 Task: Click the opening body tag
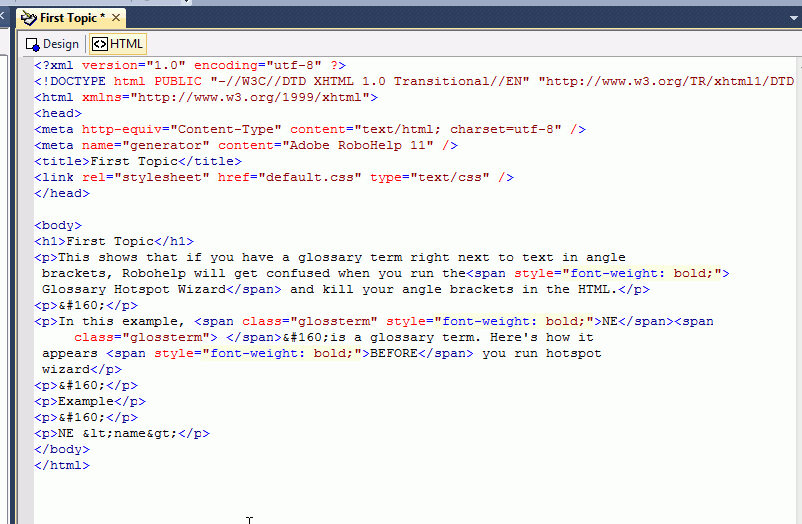pos(58,225)
